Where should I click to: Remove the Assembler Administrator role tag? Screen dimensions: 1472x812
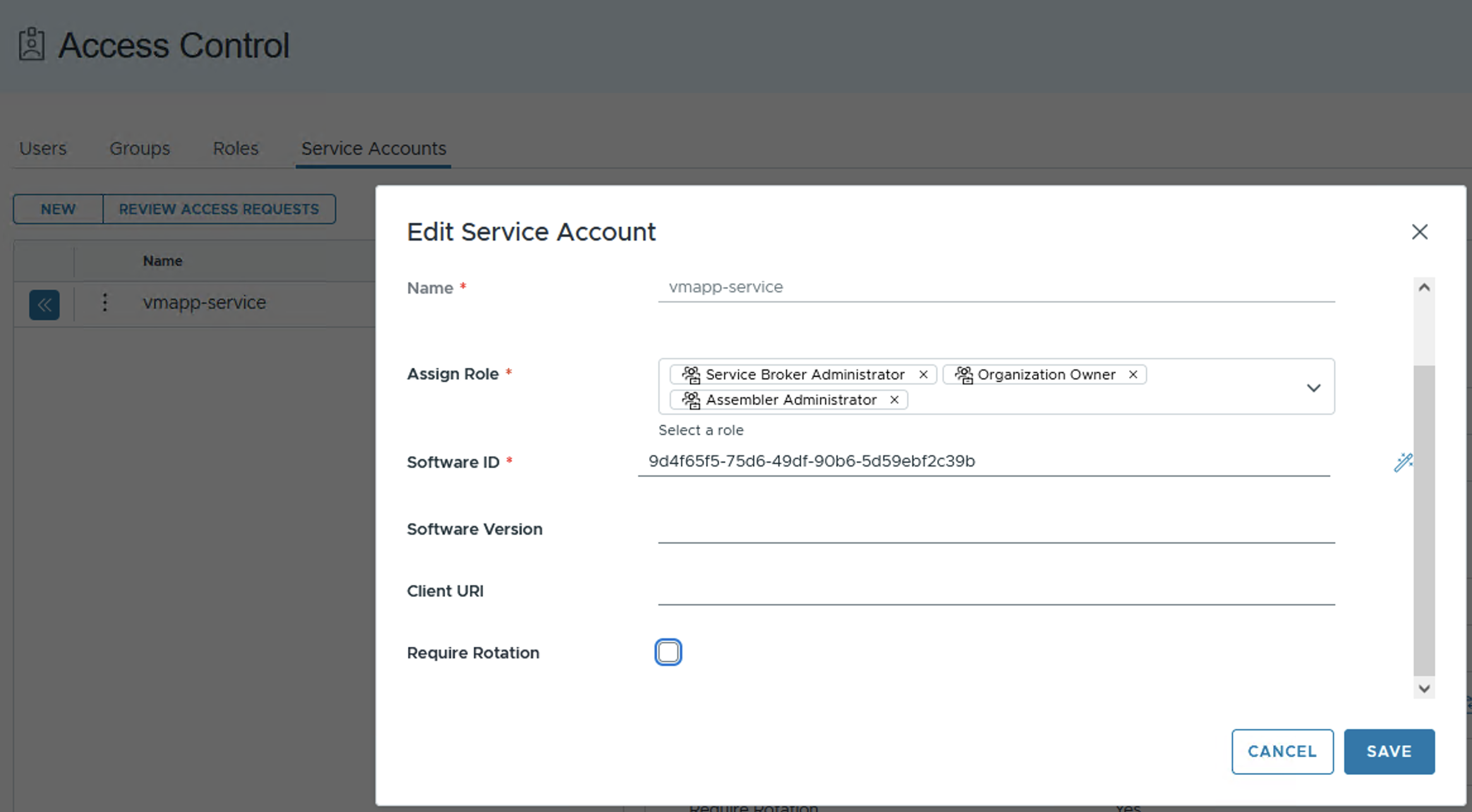tap(894, 400)
